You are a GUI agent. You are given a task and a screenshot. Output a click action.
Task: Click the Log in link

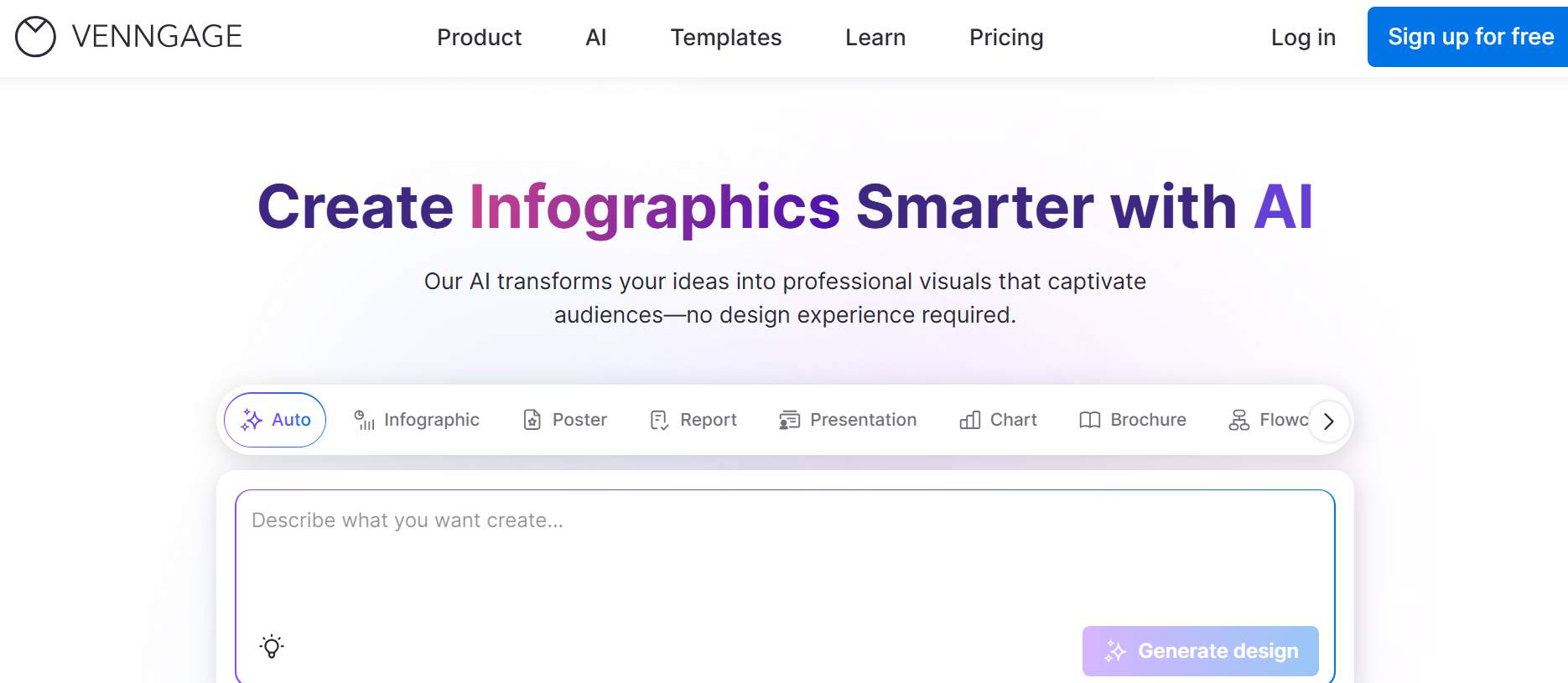click(x=1302, y=38)
